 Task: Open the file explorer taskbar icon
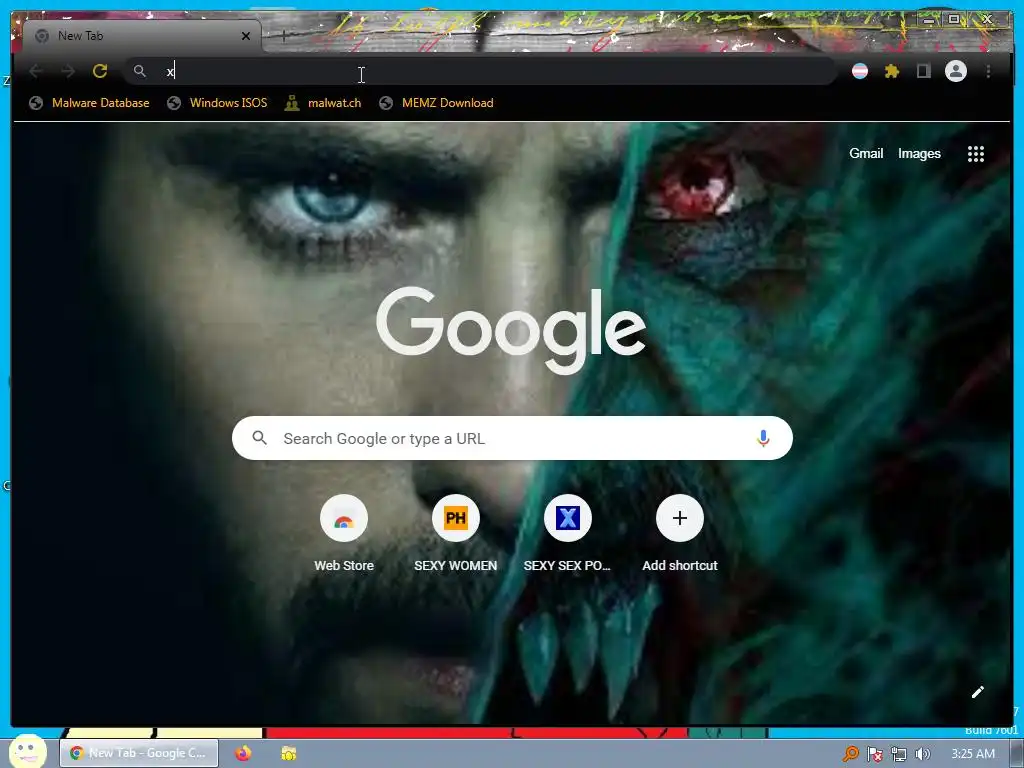289,753
